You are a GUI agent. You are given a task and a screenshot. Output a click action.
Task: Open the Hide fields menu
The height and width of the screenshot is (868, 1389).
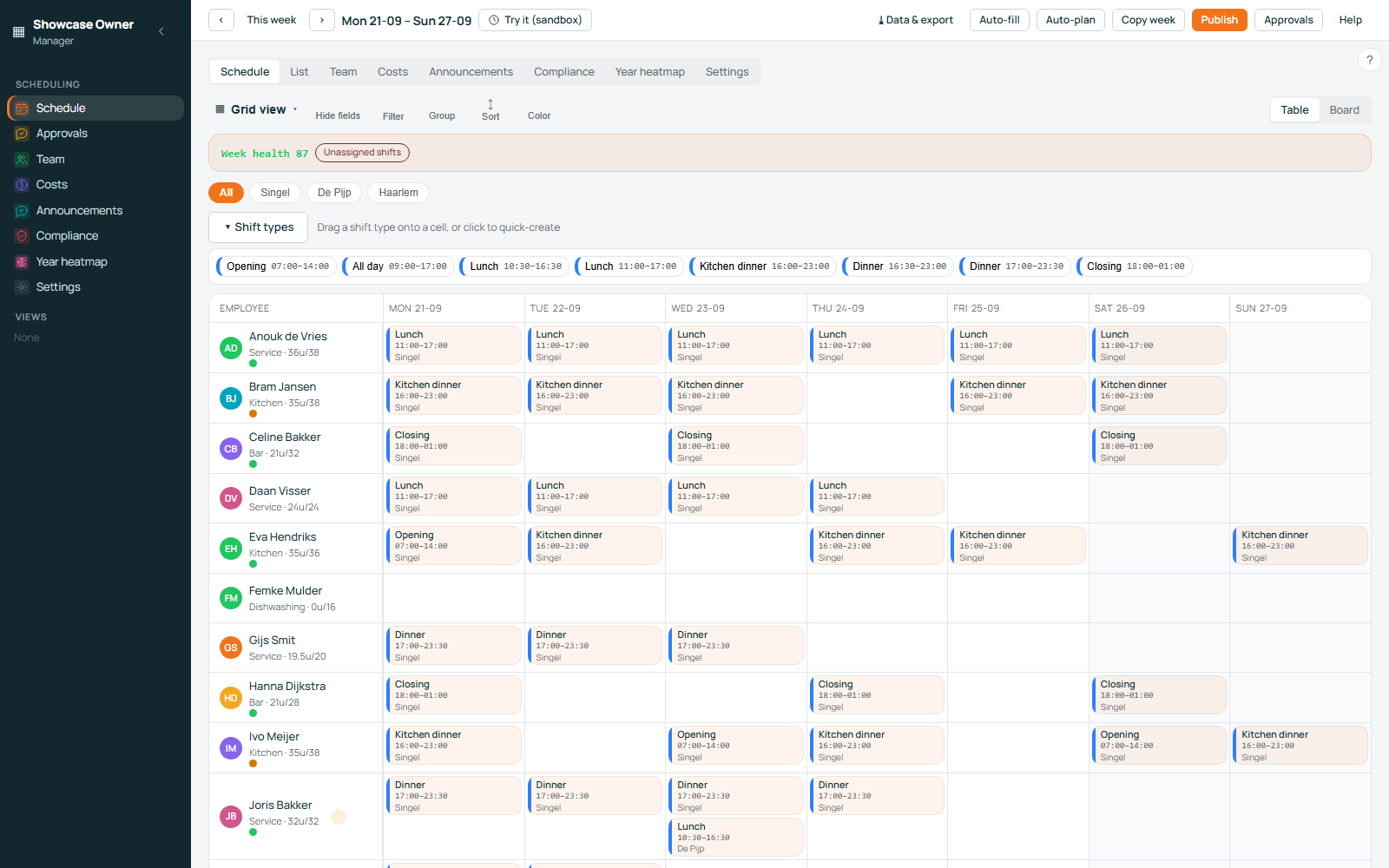(x=338, y=116)
